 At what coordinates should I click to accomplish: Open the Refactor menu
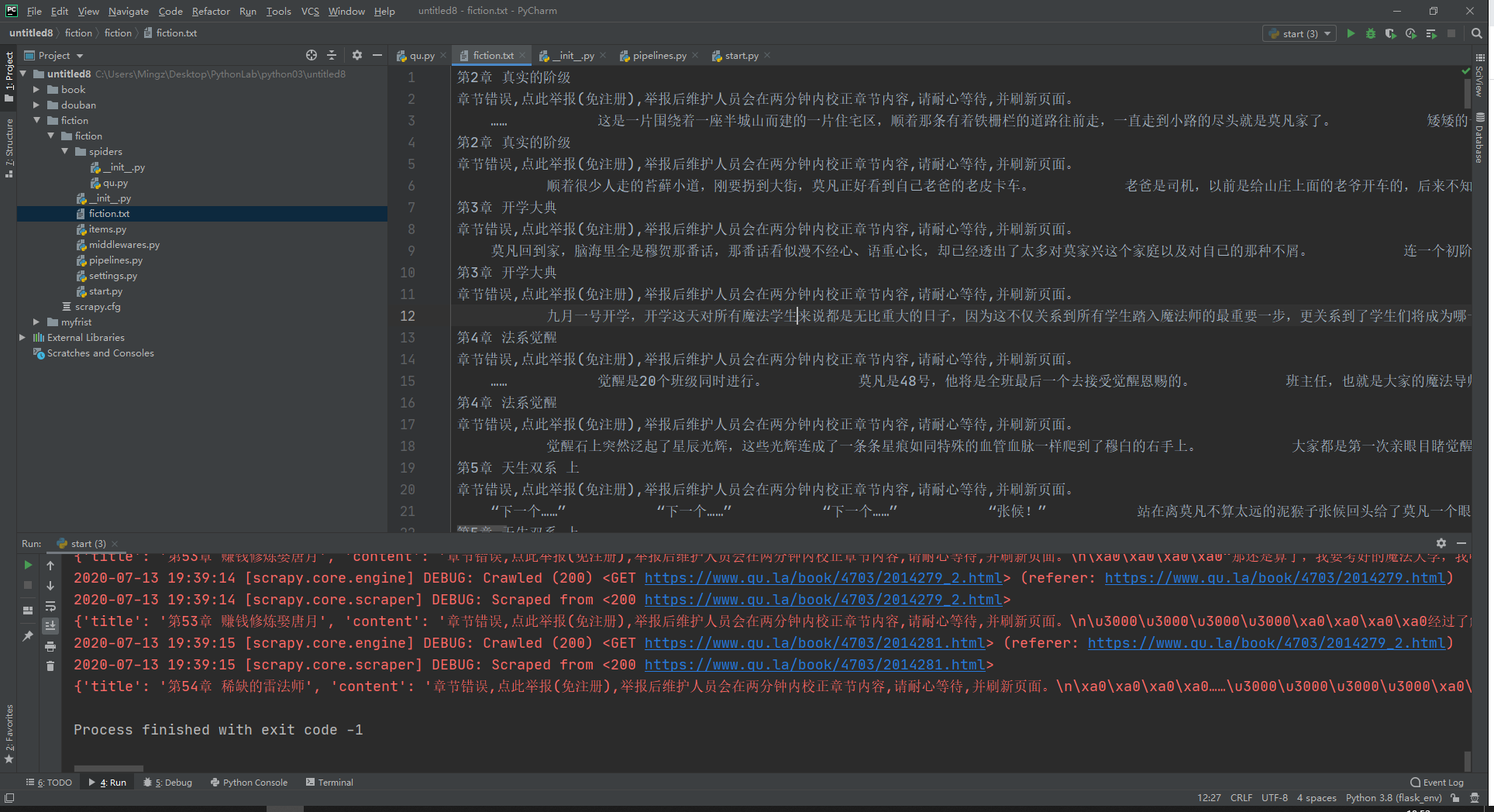(211, 11)
